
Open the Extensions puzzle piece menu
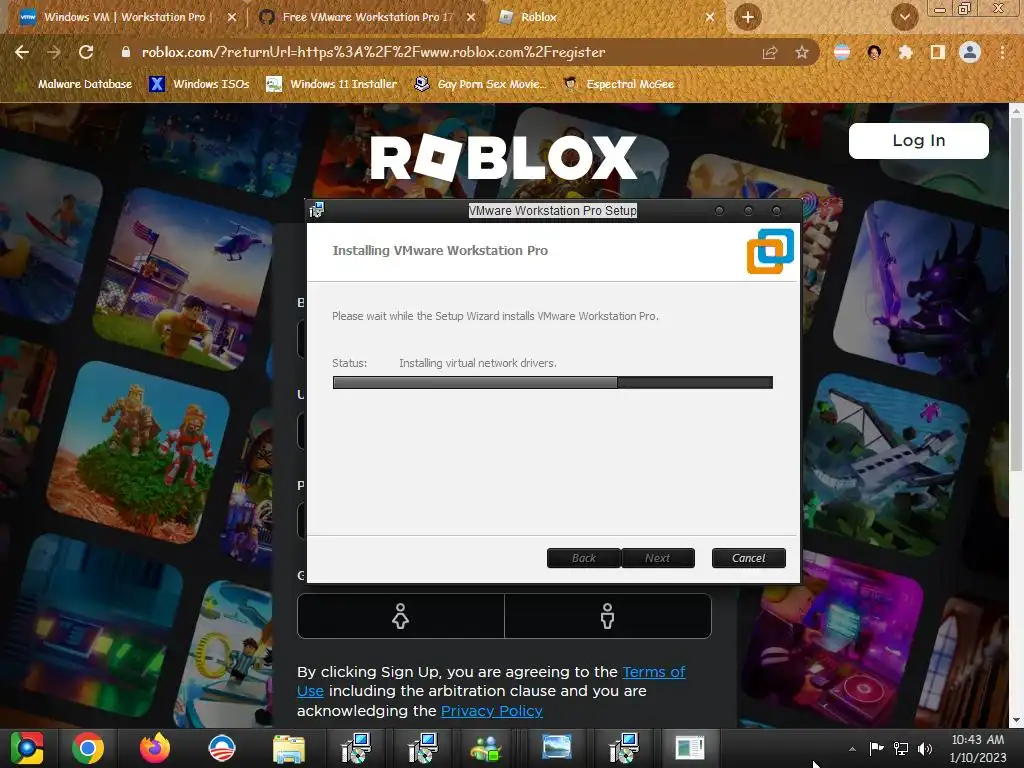[905, 52]
